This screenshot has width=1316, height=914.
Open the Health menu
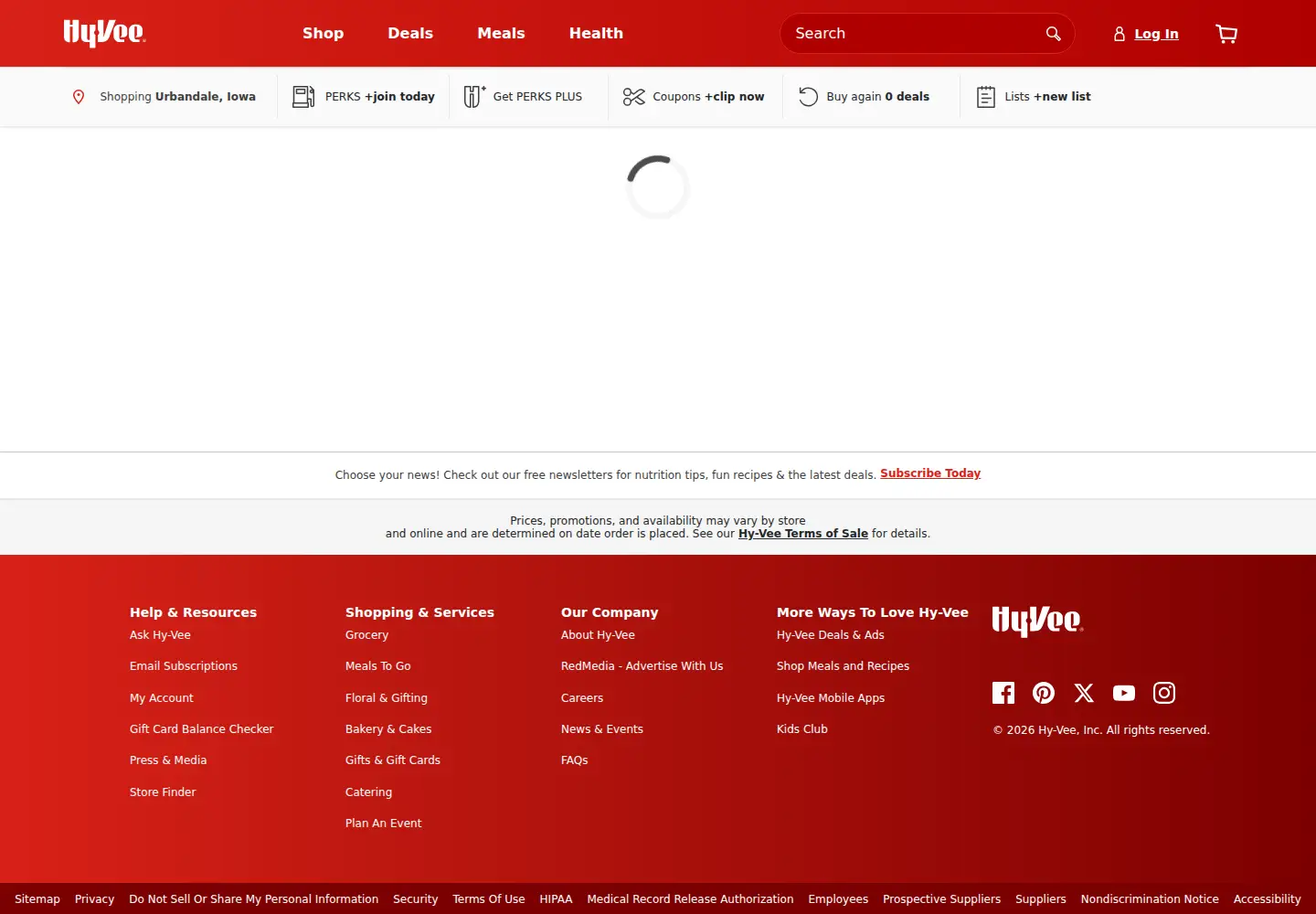pos(596,33)
